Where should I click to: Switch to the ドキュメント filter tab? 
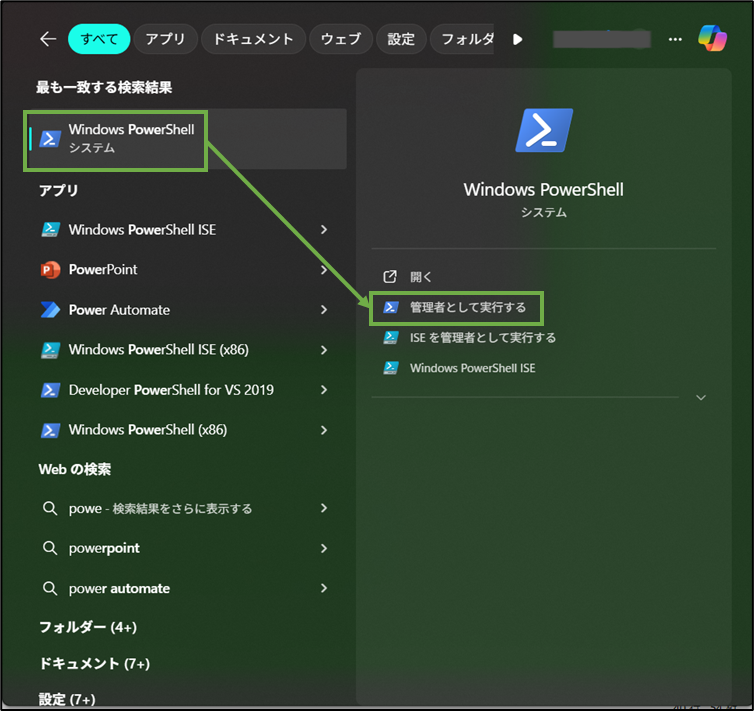coord(253,39)
